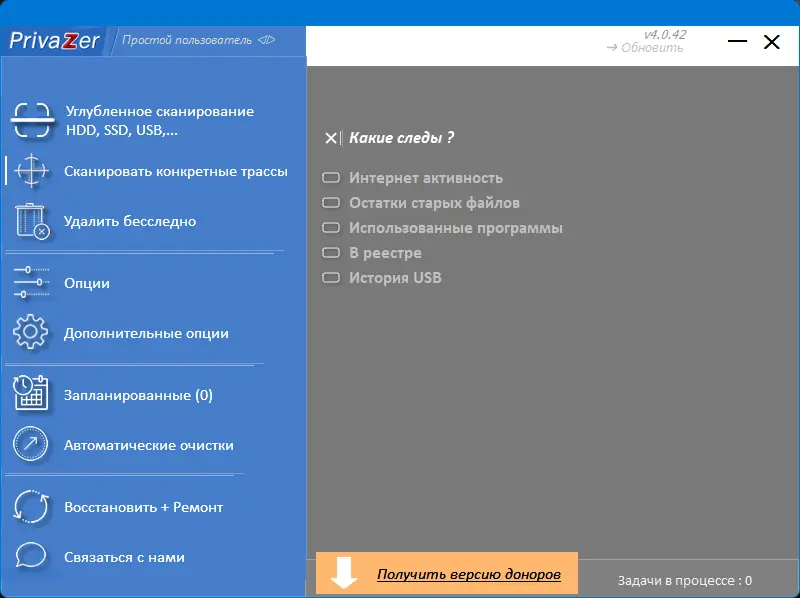Click the speech bubble contact us icon
Screen dimensions: 800x598
[31, 555]
